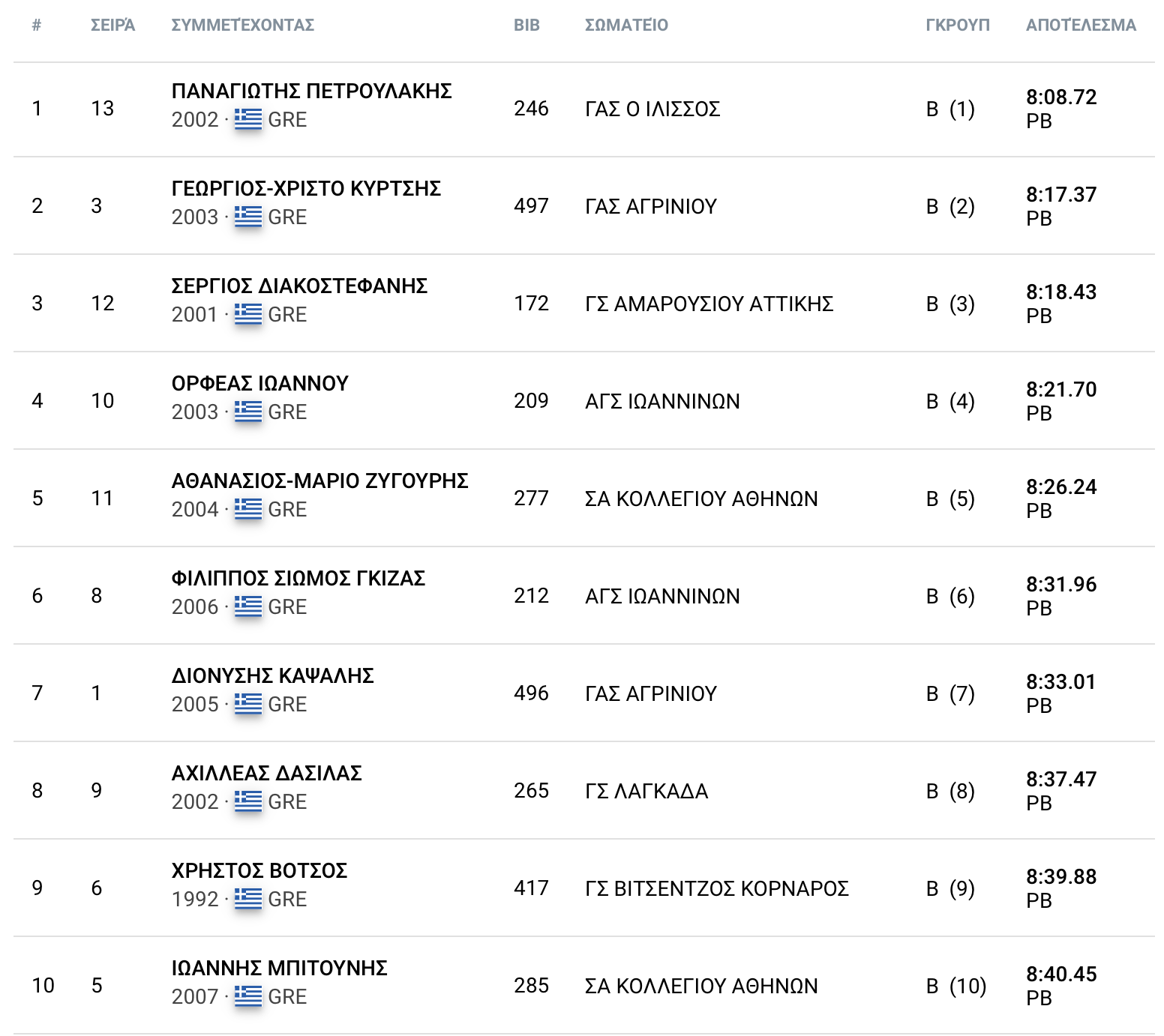Click the flag icon under ΣΕΡΓΙΟΣ ΔΙΑΚΟΣΤΕΦΑΝΗΣ
Viewport: 1164px width, 1036px height.
pyautogui.click(x=247, y=314)
